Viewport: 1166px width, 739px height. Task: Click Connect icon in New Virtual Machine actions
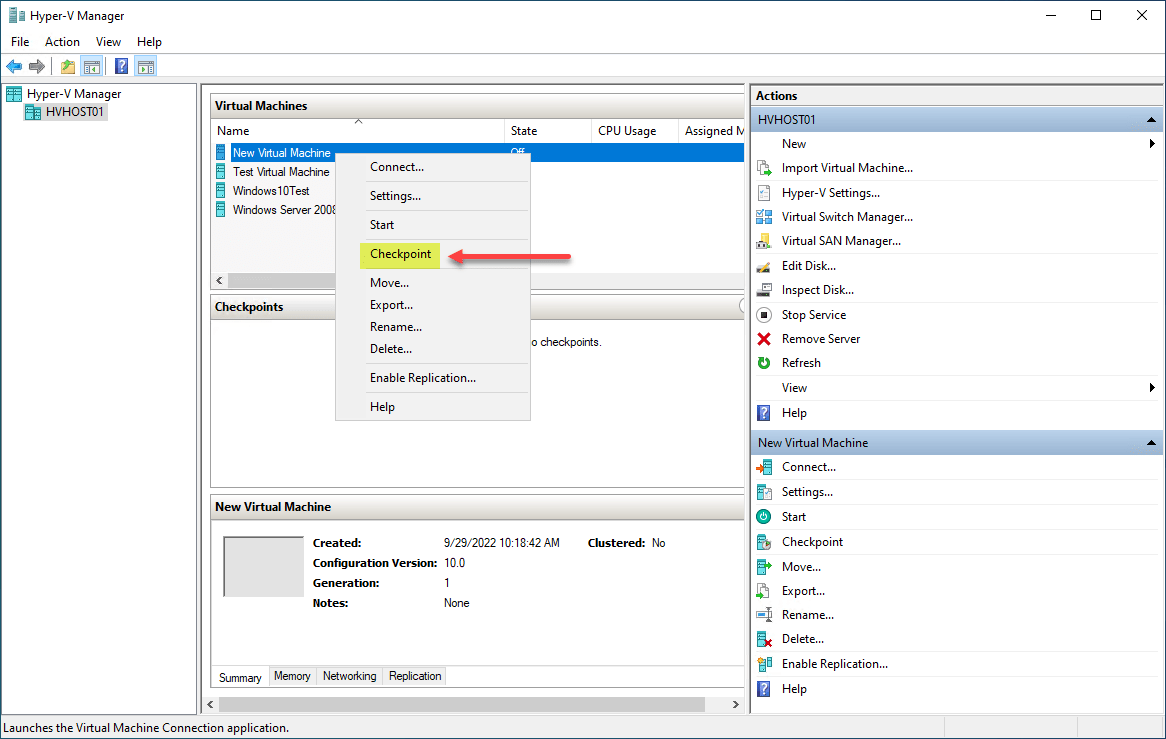[764, 467]
